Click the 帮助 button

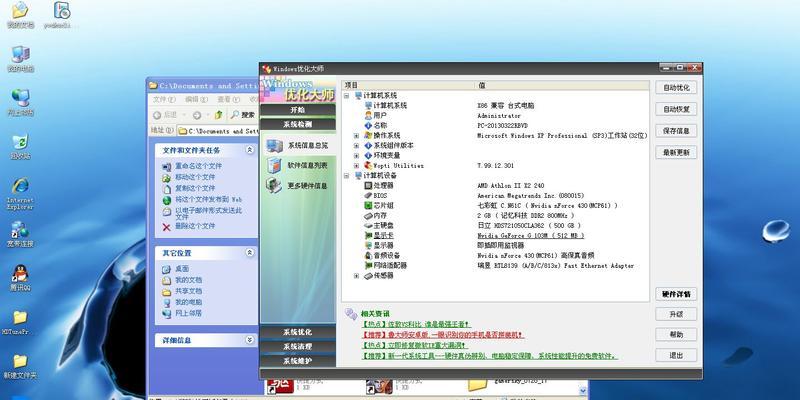coord(676,335)
